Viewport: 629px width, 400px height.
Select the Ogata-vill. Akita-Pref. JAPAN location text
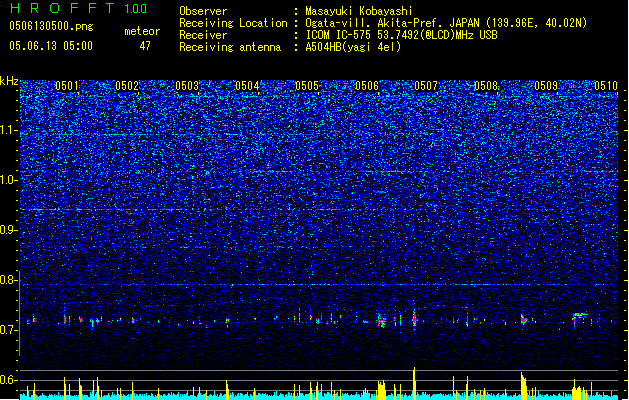pos(446,23)
